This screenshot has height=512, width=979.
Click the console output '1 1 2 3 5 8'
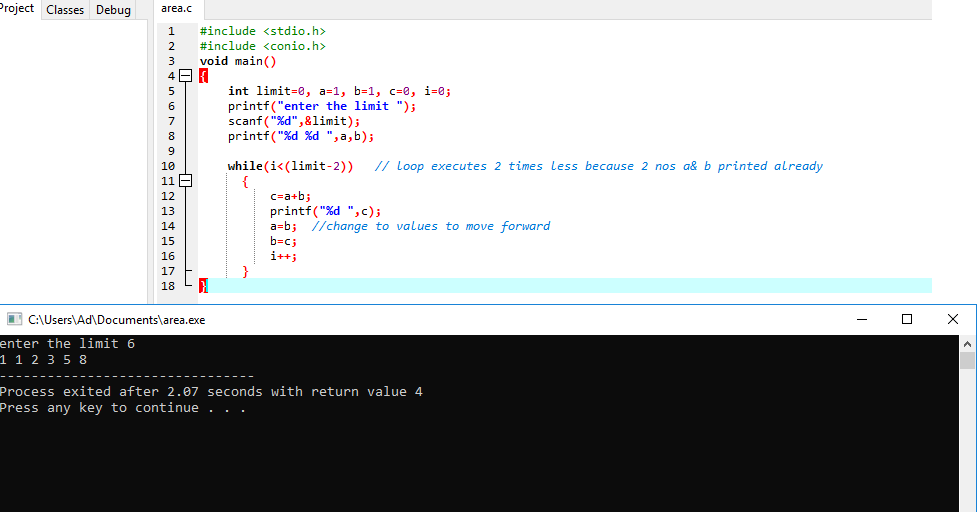pyautogui.click(x=43, y=360)
